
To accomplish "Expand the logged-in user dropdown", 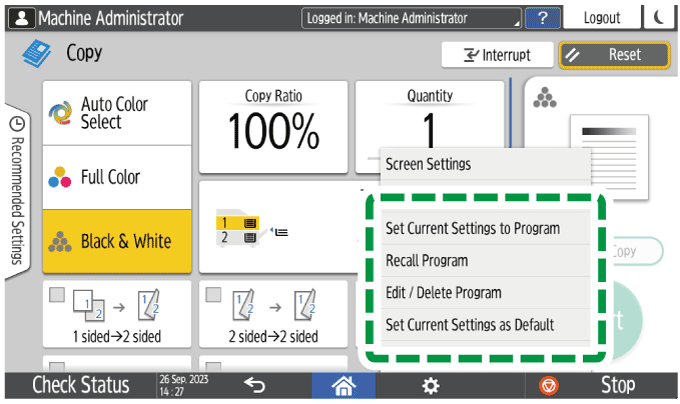I will [x=412, y=18].
